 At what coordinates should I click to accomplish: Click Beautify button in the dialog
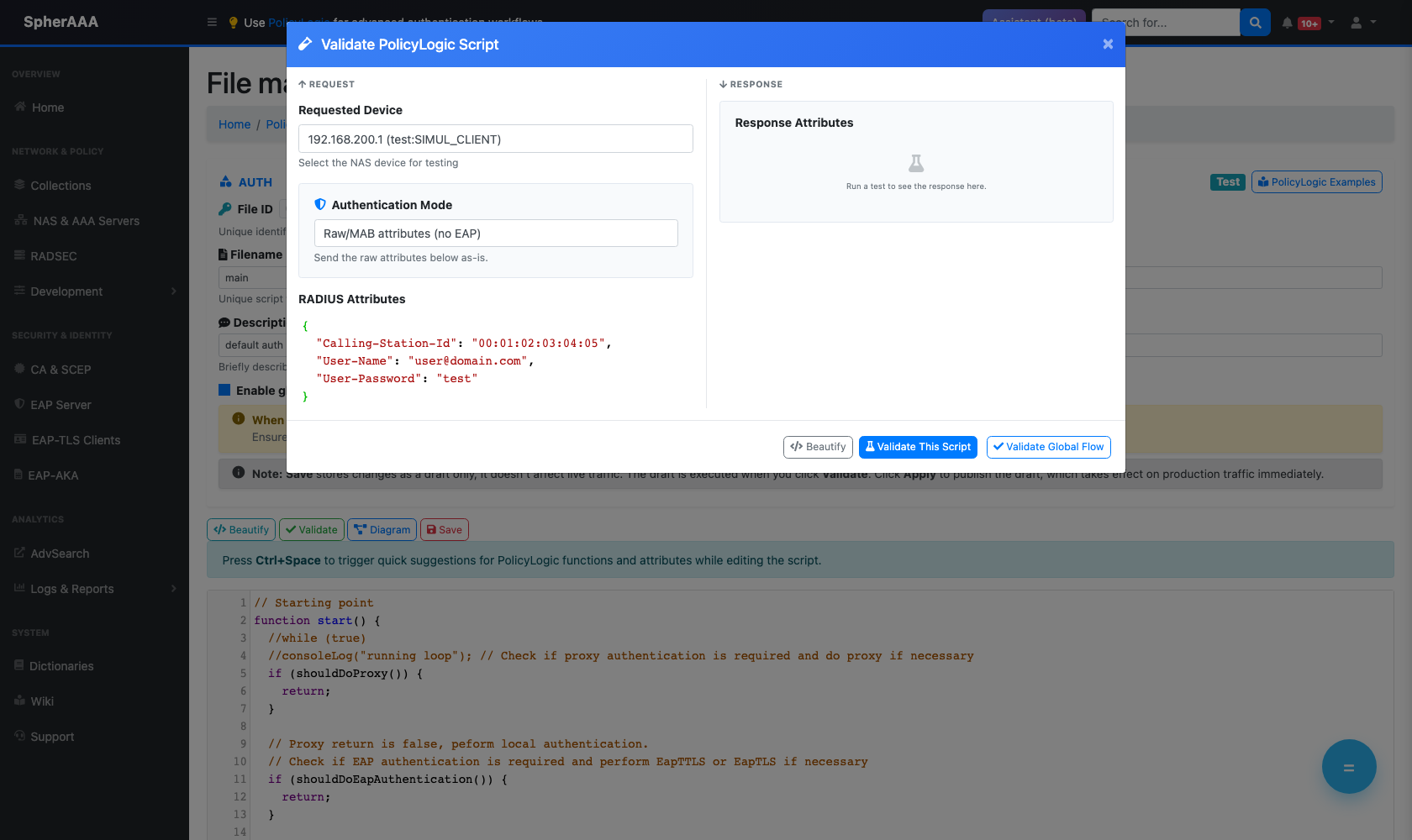coord(818,447)
